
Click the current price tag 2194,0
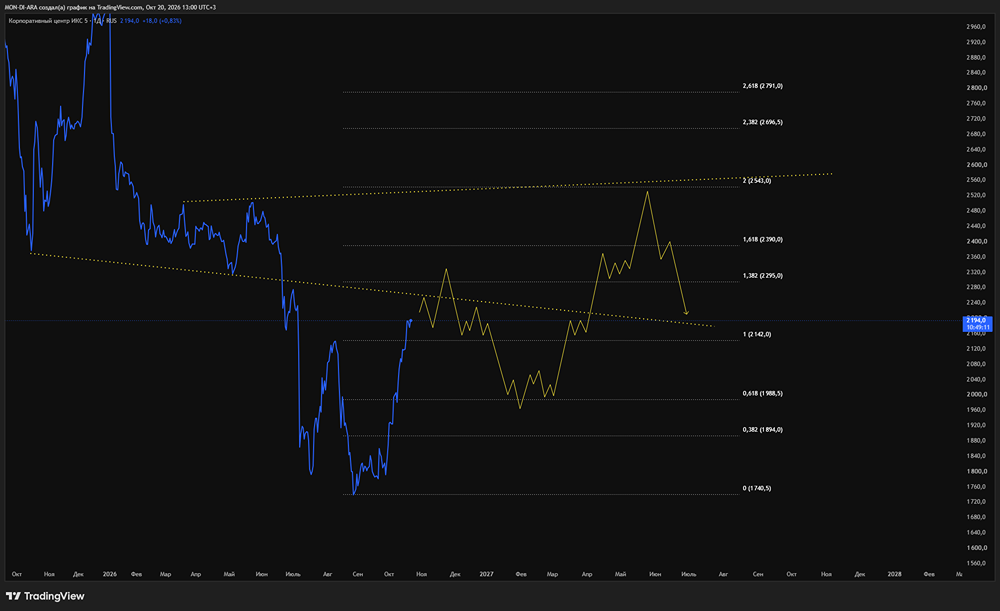977,323
